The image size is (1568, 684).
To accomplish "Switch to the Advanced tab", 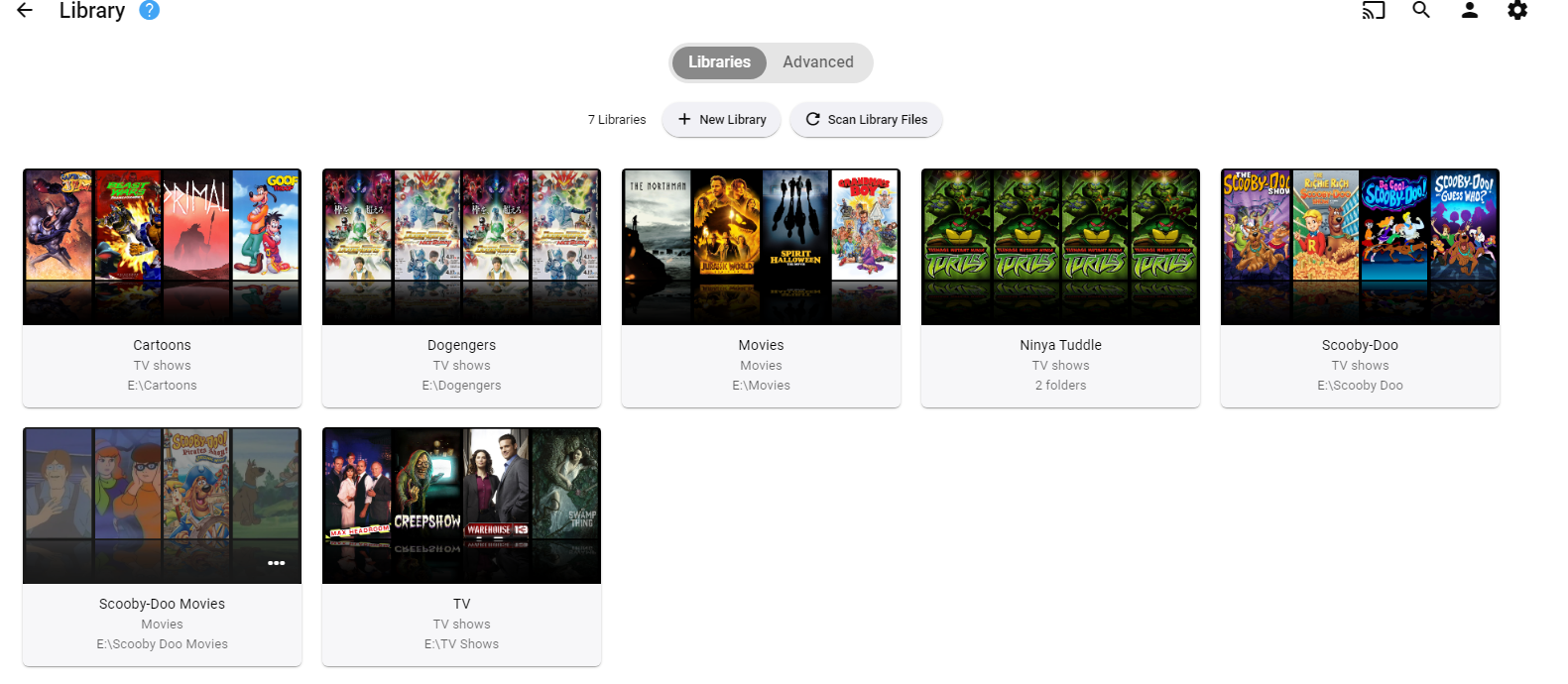I will tap(818, 62).
